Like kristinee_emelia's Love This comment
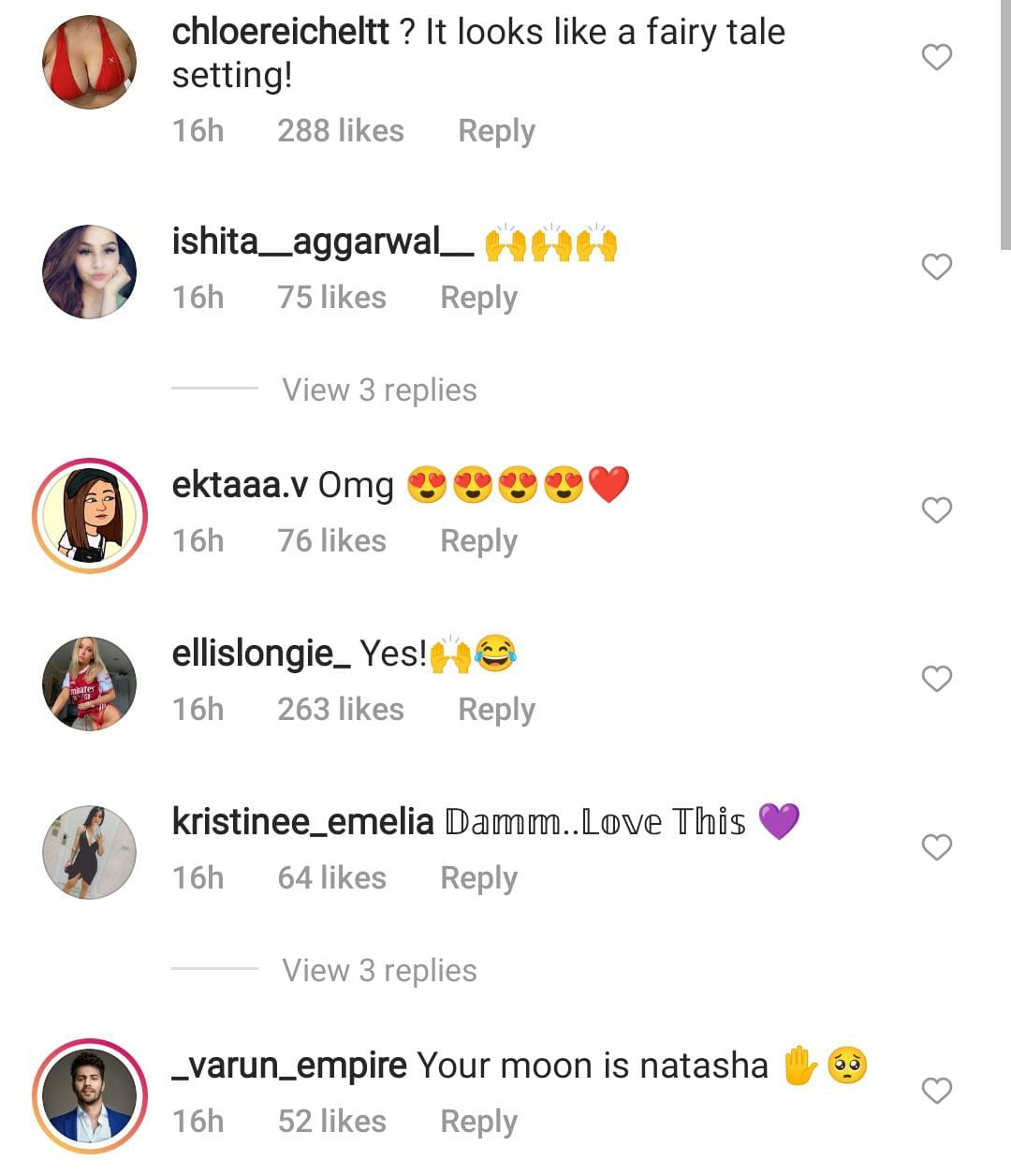 tap(936, 847)
